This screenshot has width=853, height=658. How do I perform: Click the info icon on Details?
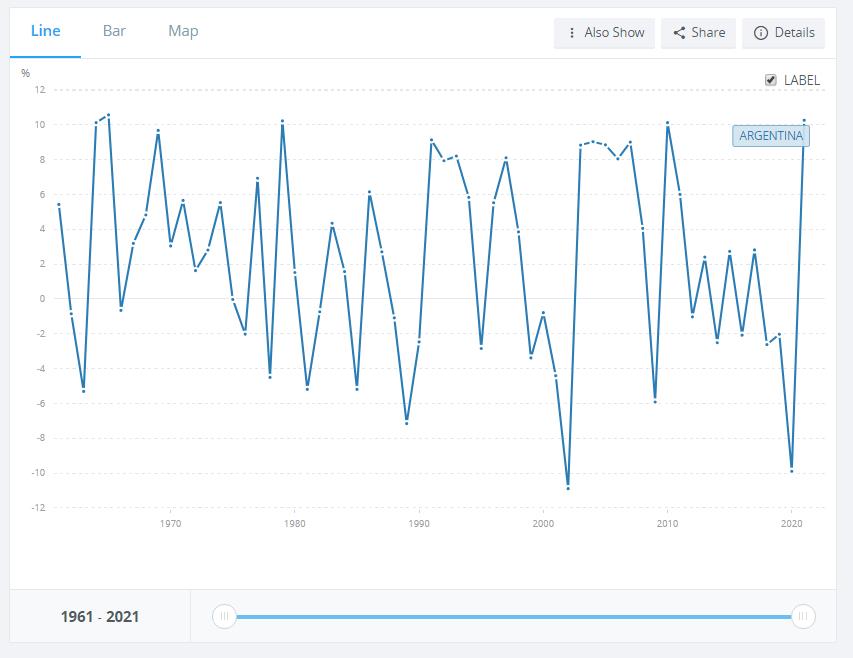(x=760, y=33)
